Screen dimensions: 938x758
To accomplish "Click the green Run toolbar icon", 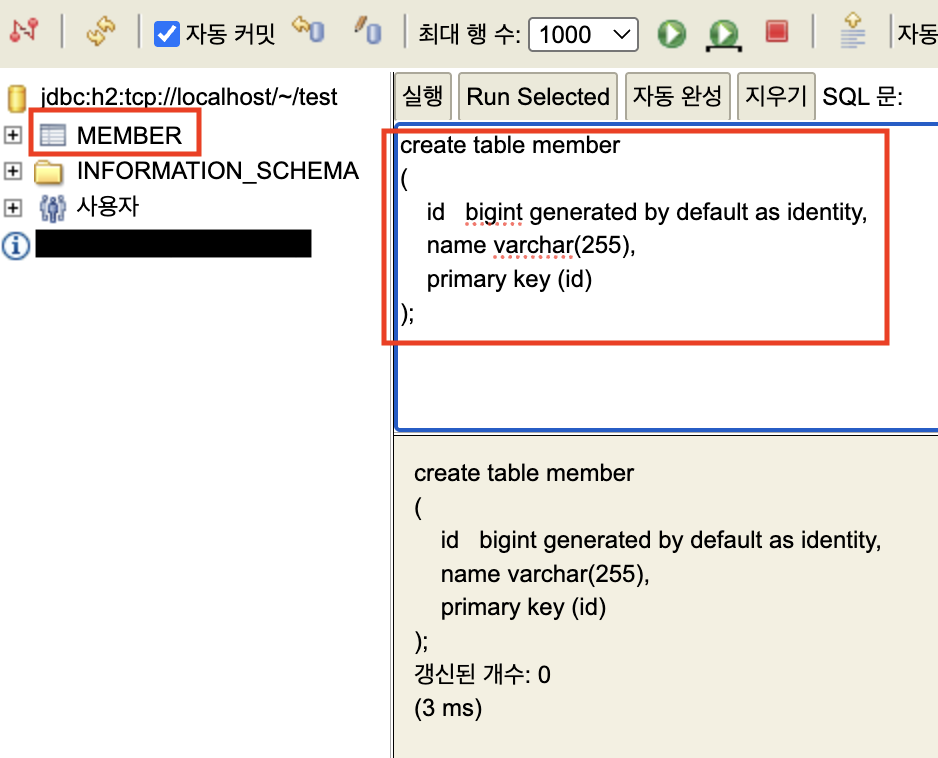I will pyautogui.click(x=672, y=34).
